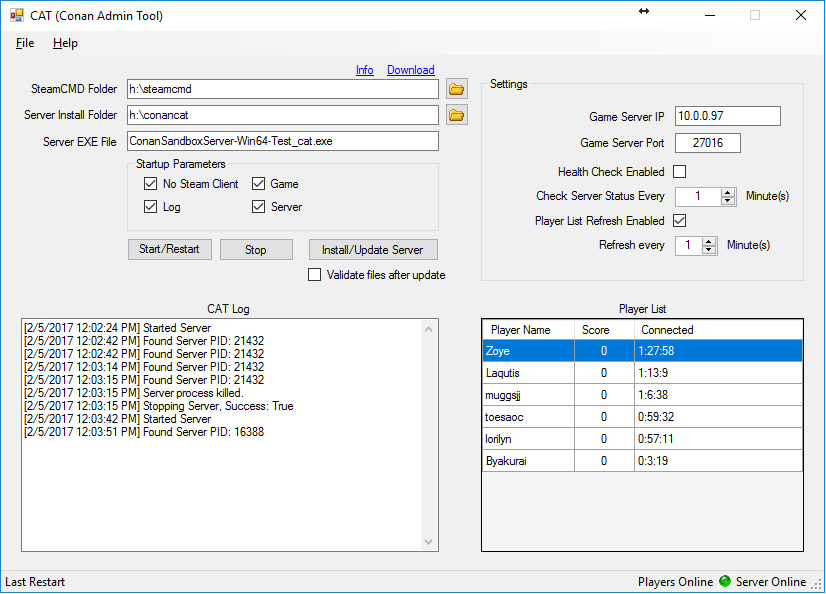Screen dimensions: 826x594
Task: Open the File menu
Action: [25, 43]
